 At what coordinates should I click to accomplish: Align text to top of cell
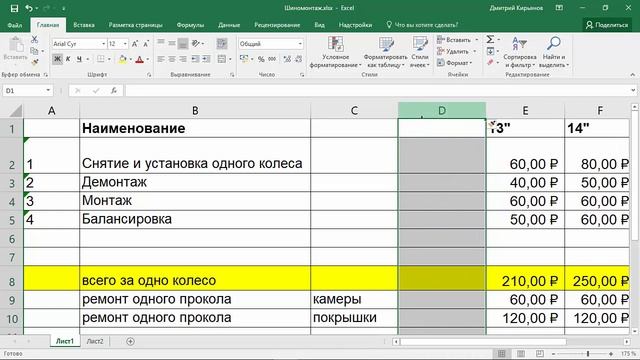click(x=161, y=43)
